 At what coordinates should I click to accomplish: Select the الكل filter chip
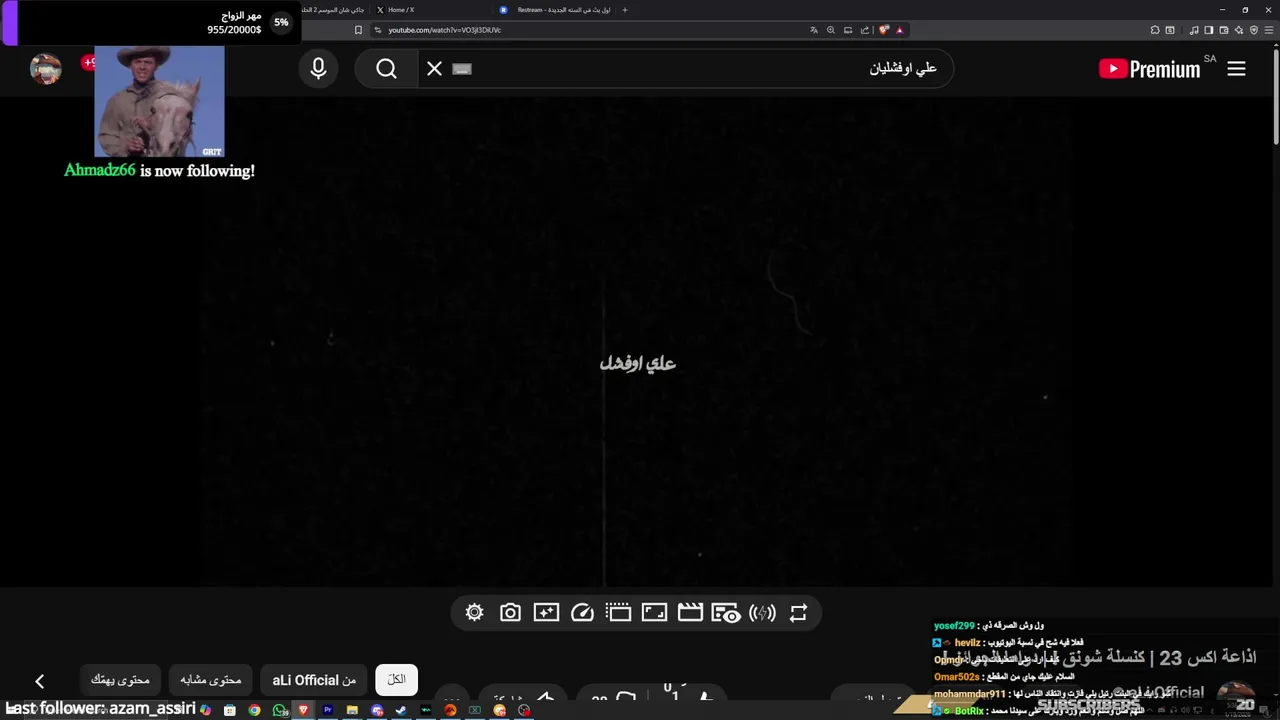397,680
